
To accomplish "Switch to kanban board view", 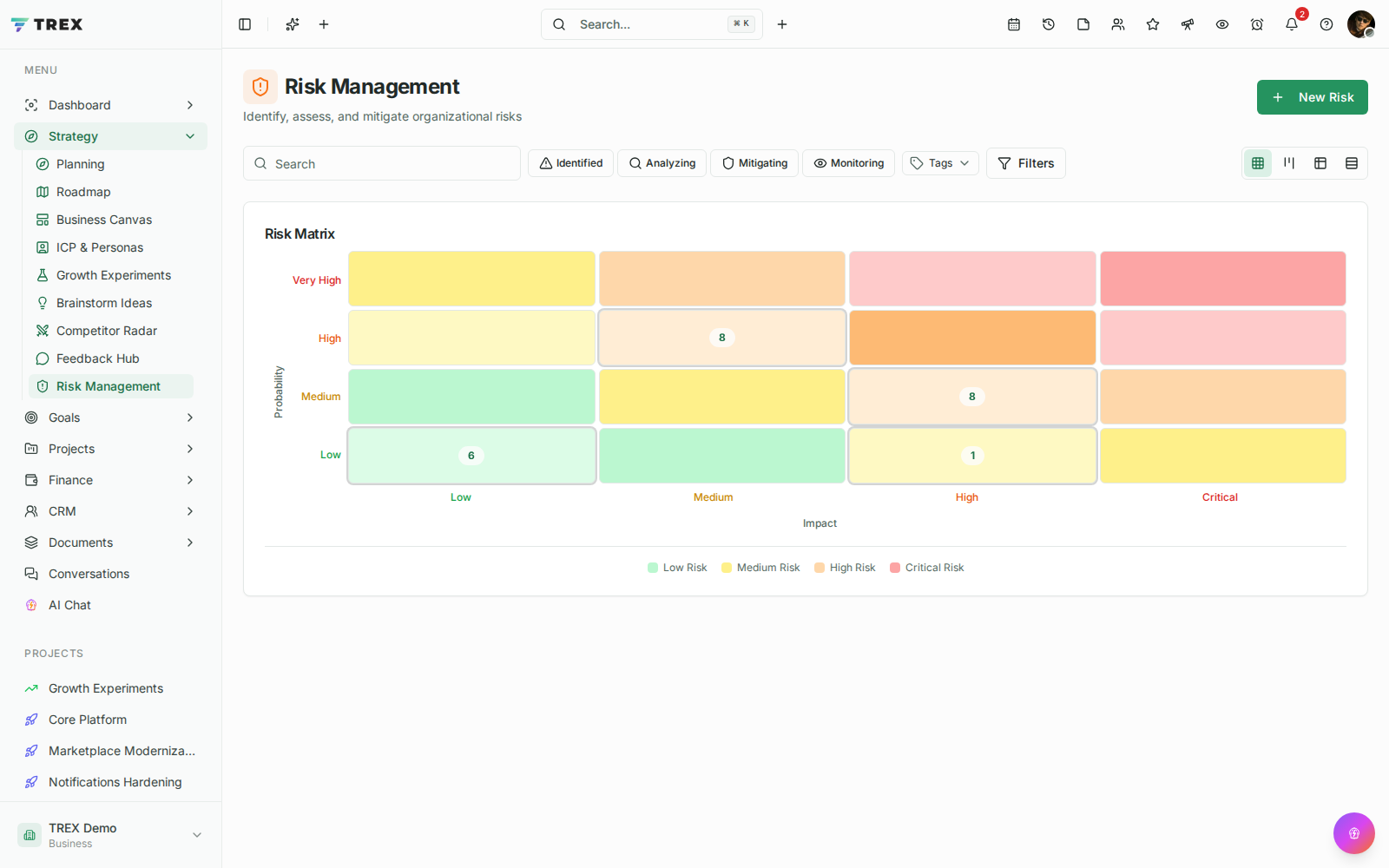I will (1289, 163).
